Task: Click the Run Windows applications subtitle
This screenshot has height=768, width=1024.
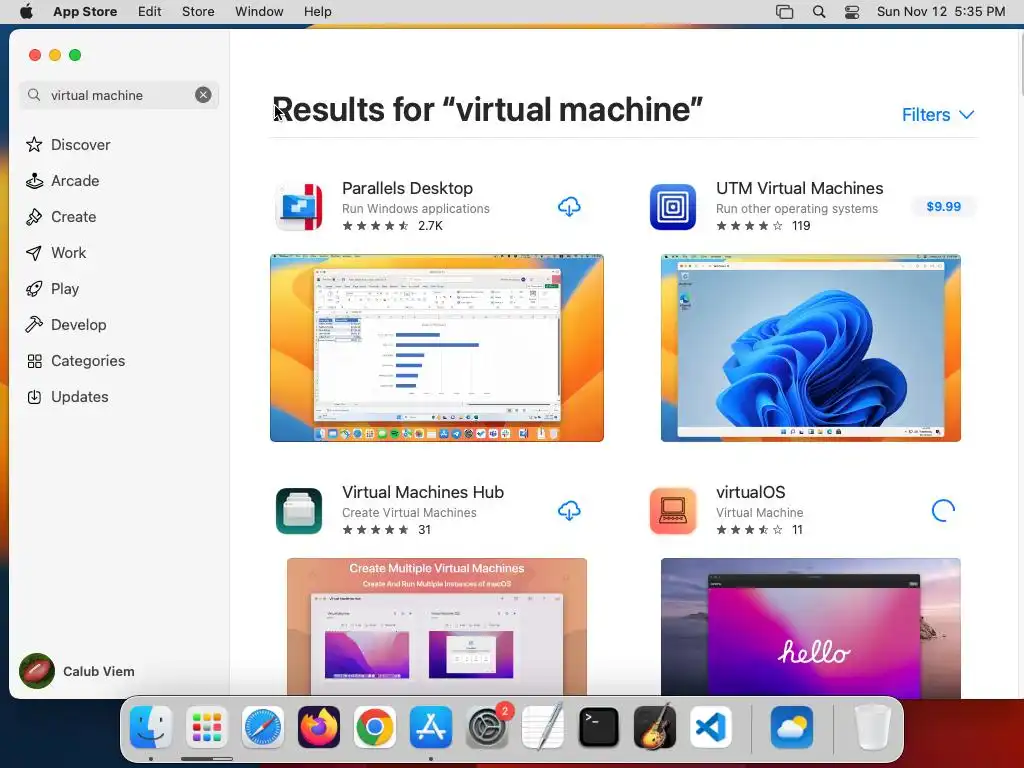Action: (415, 208)
